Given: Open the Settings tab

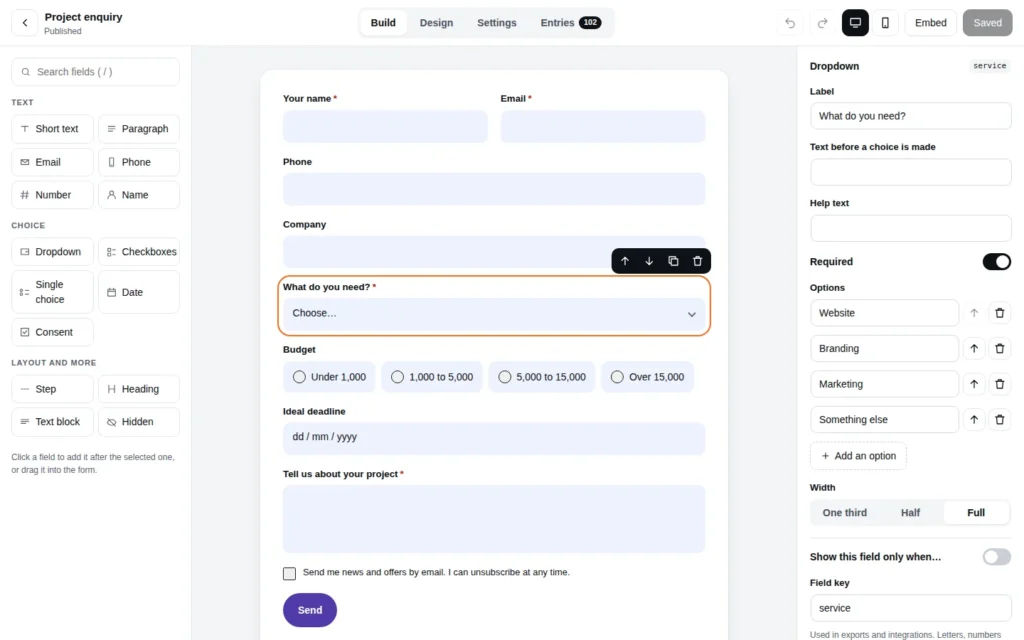Looking at the screenshot, I should coord(496,23).
